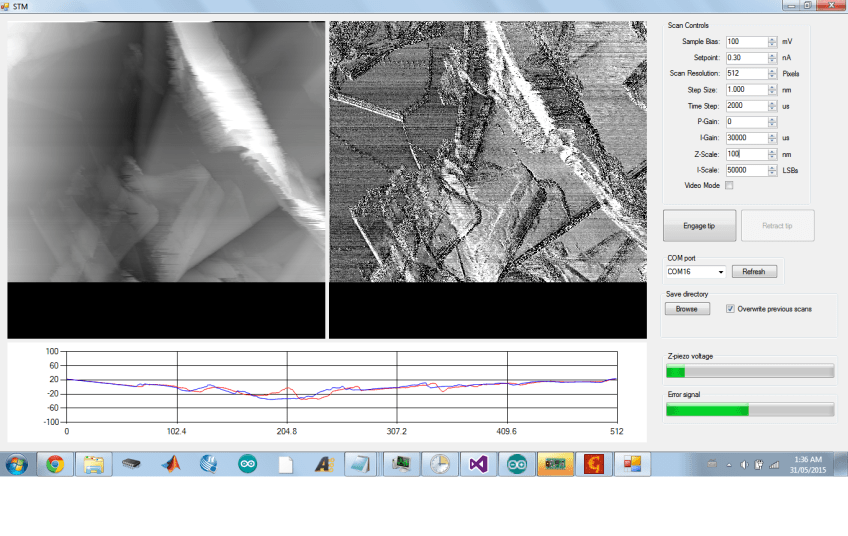Viewport: 848px width, 536px height.
Task: Open Visual Studio from the taskbar
Action: click(478, 464)
